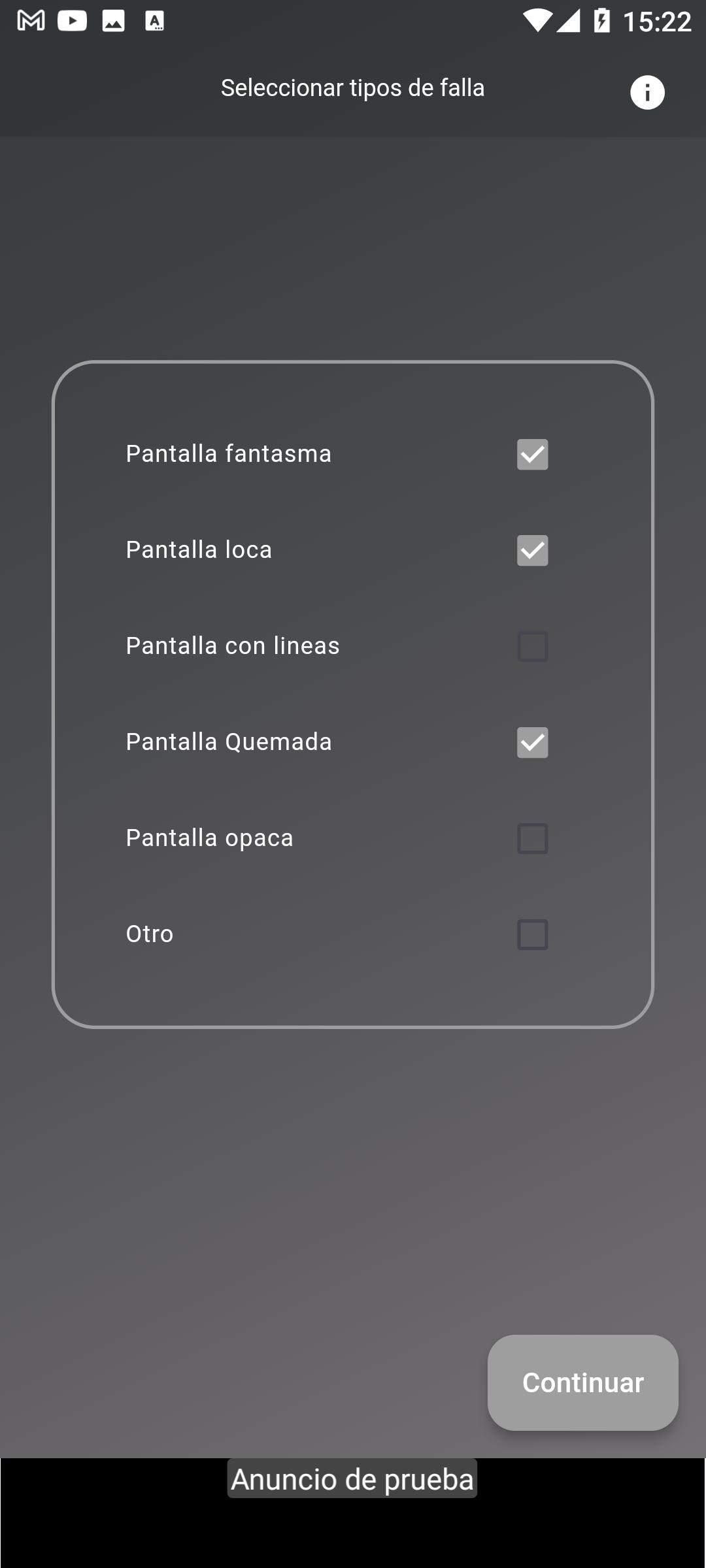Viewport: 706px width, 1568px height.
Task: Tap the battery charging icon
Action: tap(601, 22)
